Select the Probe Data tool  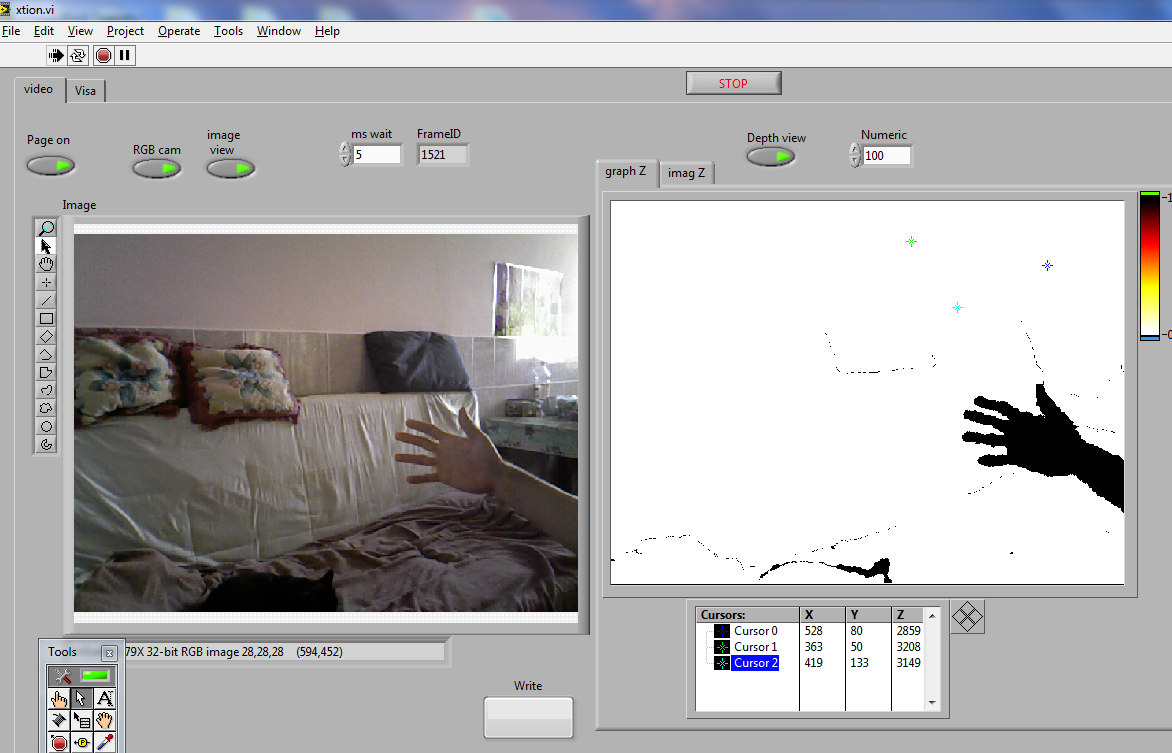pyautogui.click(x=81, y=743)
